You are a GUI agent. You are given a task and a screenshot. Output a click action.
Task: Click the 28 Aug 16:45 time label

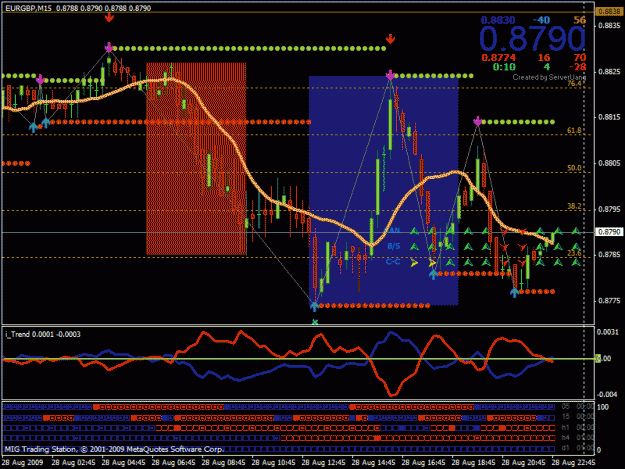(x=423, y=463)
